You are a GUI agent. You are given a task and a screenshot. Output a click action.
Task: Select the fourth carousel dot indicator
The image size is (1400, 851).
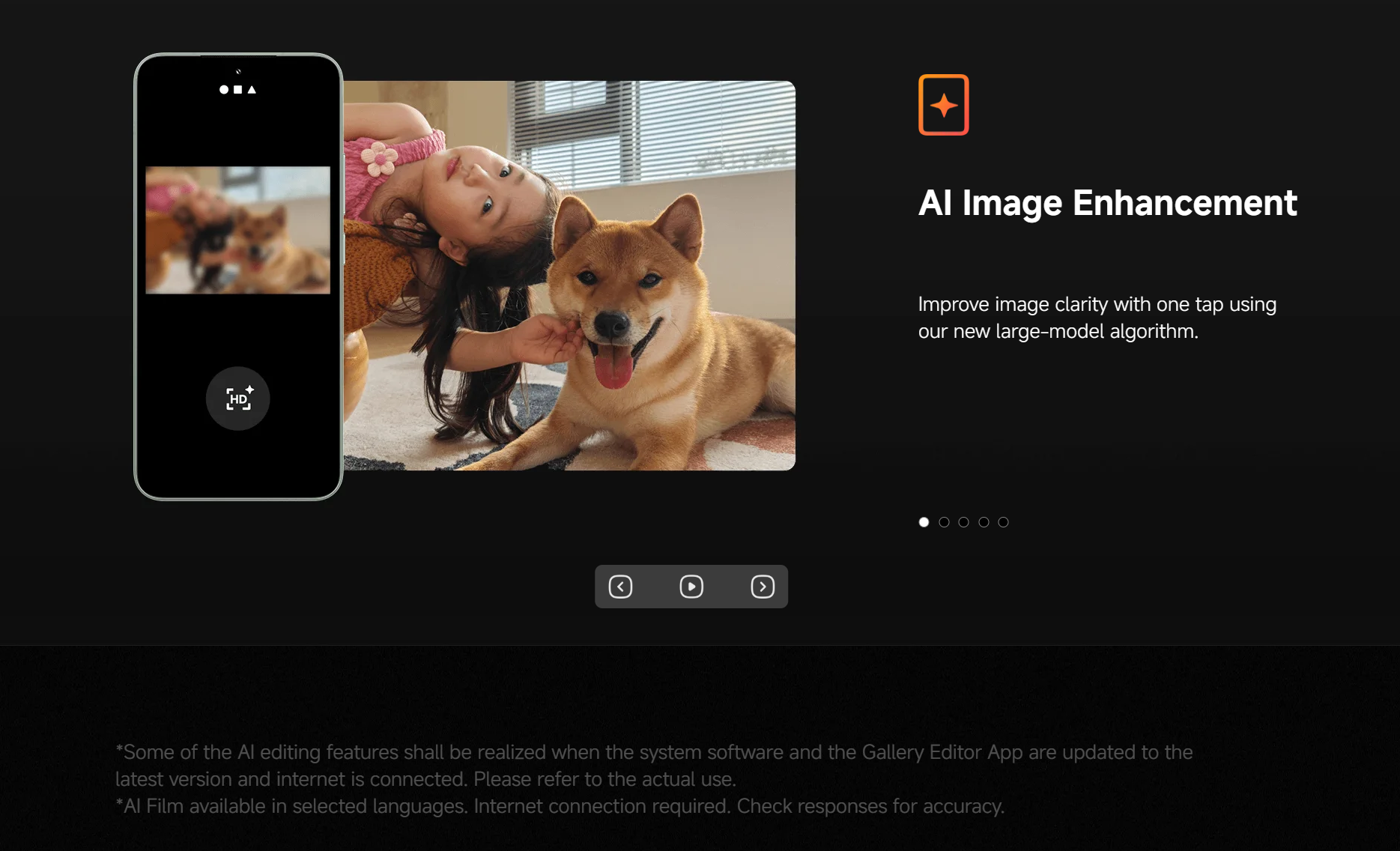[984, 522]
